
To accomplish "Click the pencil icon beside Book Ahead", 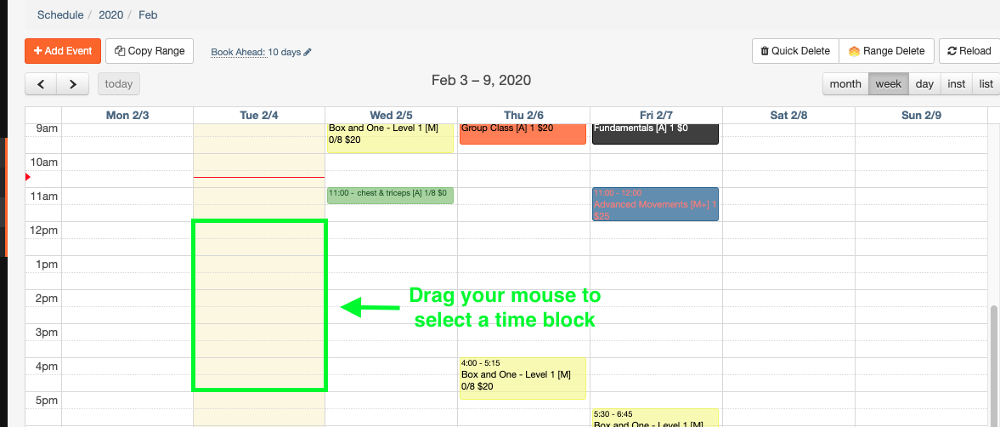I will [x=307, y=52].
